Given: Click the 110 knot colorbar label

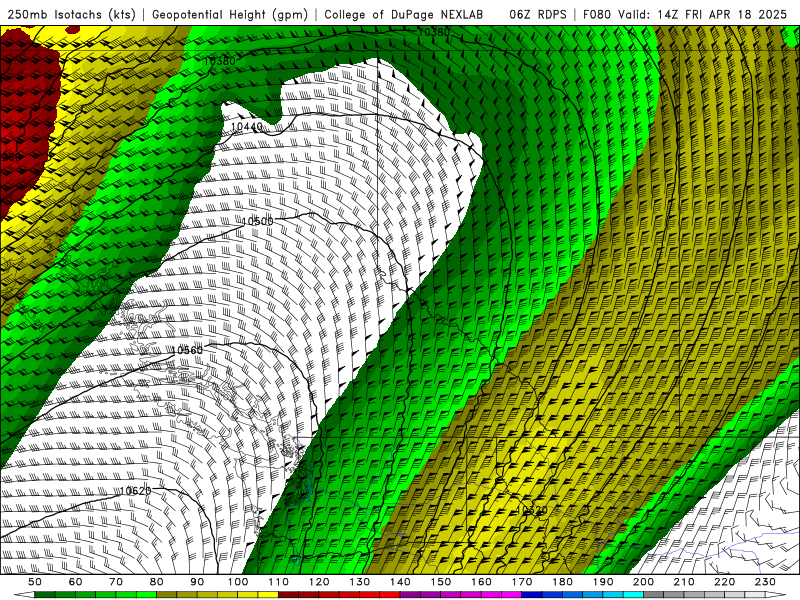Looking at the screenshot, I should [278, 582].
